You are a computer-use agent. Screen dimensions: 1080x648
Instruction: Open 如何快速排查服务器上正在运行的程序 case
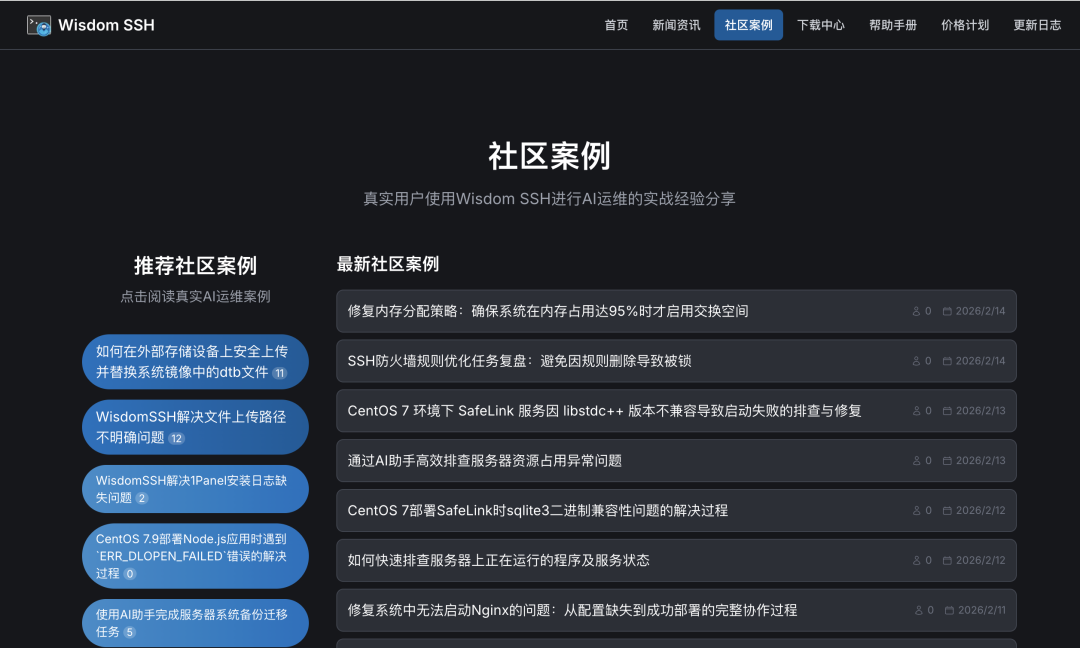point(676,561)
